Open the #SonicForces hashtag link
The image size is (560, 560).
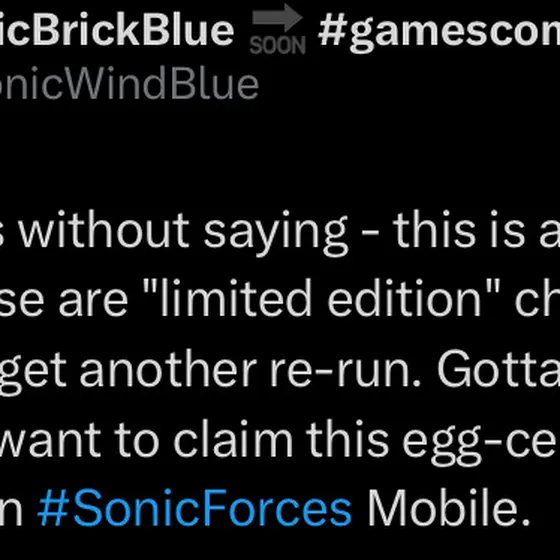click(194, 508)
